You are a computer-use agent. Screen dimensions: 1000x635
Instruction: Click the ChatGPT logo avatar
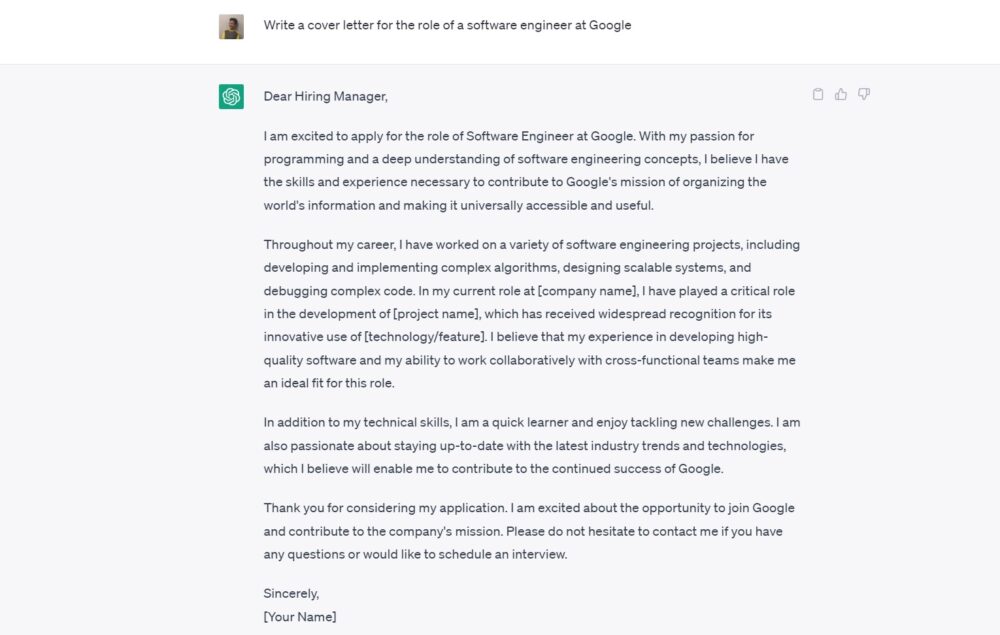[x=232, y=97]
